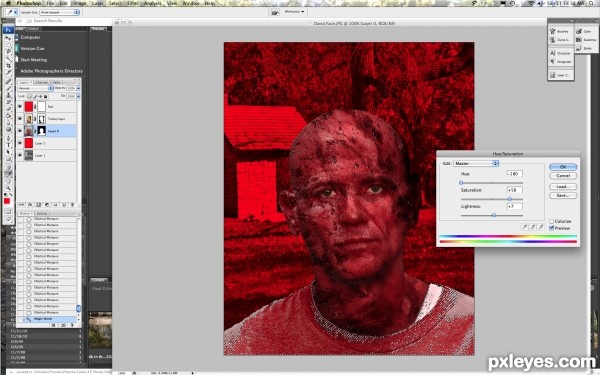Click the OK button in Hue/Saturation
The height and width of the screenshot is (375, 600).
pyautogui.click(x=563, y=167)
